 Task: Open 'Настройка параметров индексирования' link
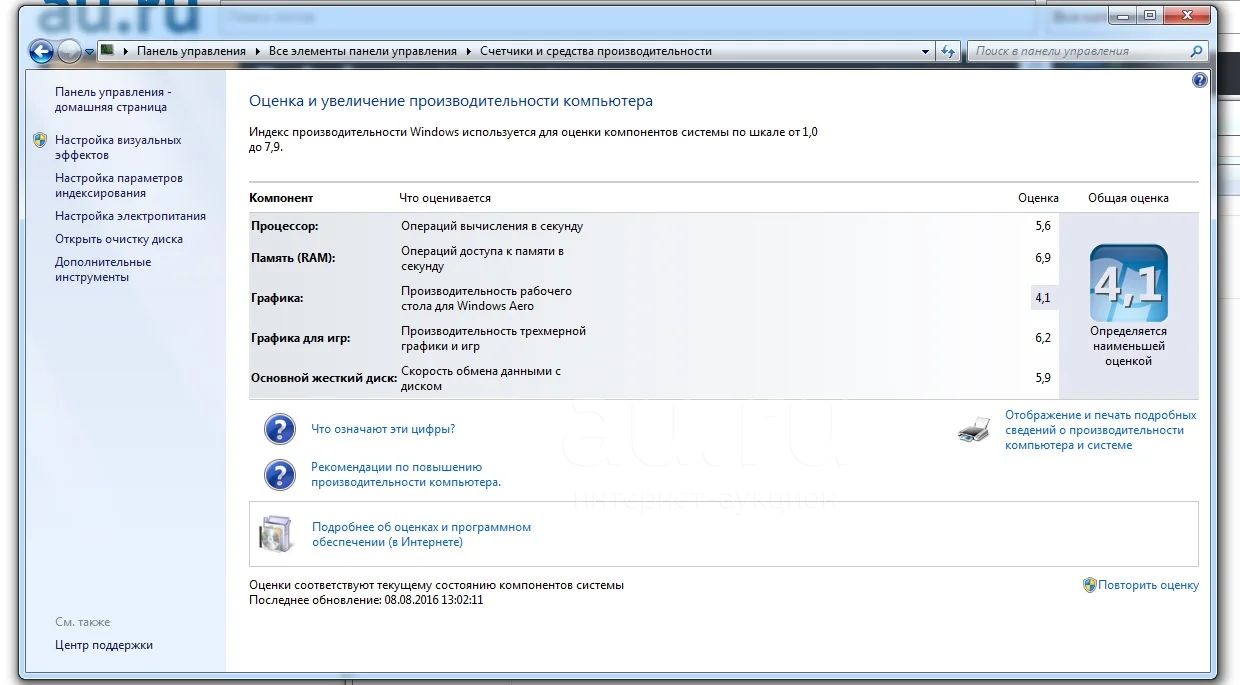point(119,185)
